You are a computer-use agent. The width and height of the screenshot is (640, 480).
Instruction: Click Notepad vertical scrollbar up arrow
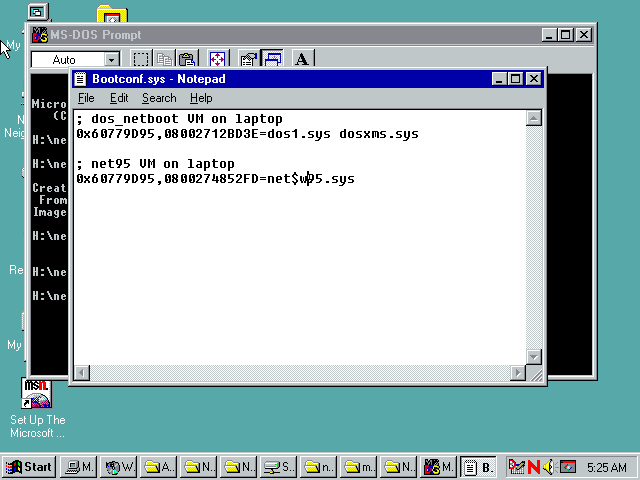[533, 118]
